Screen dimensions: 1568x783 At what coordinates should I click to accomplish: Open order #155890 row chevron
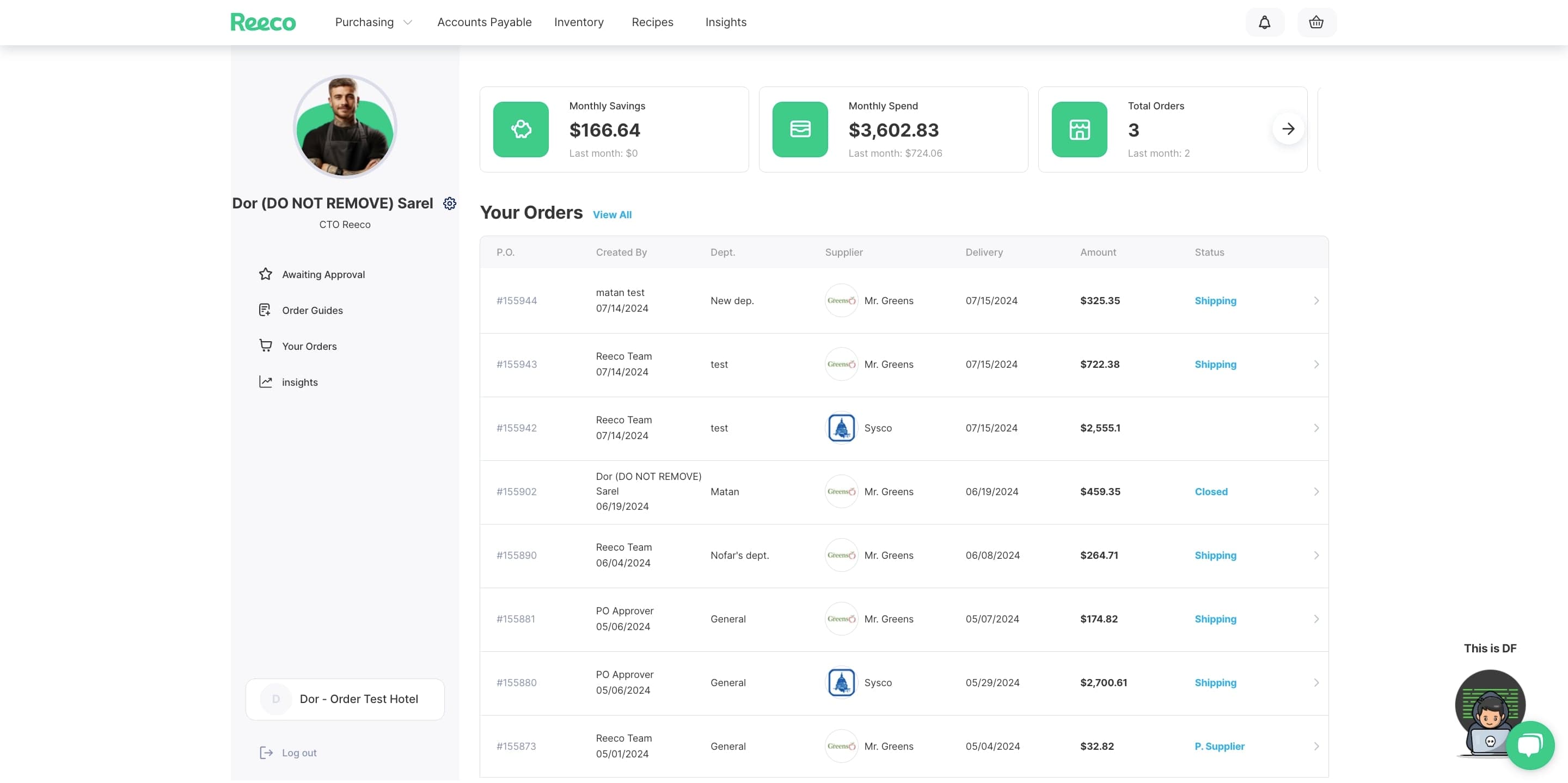click(x=1316, y=556)
